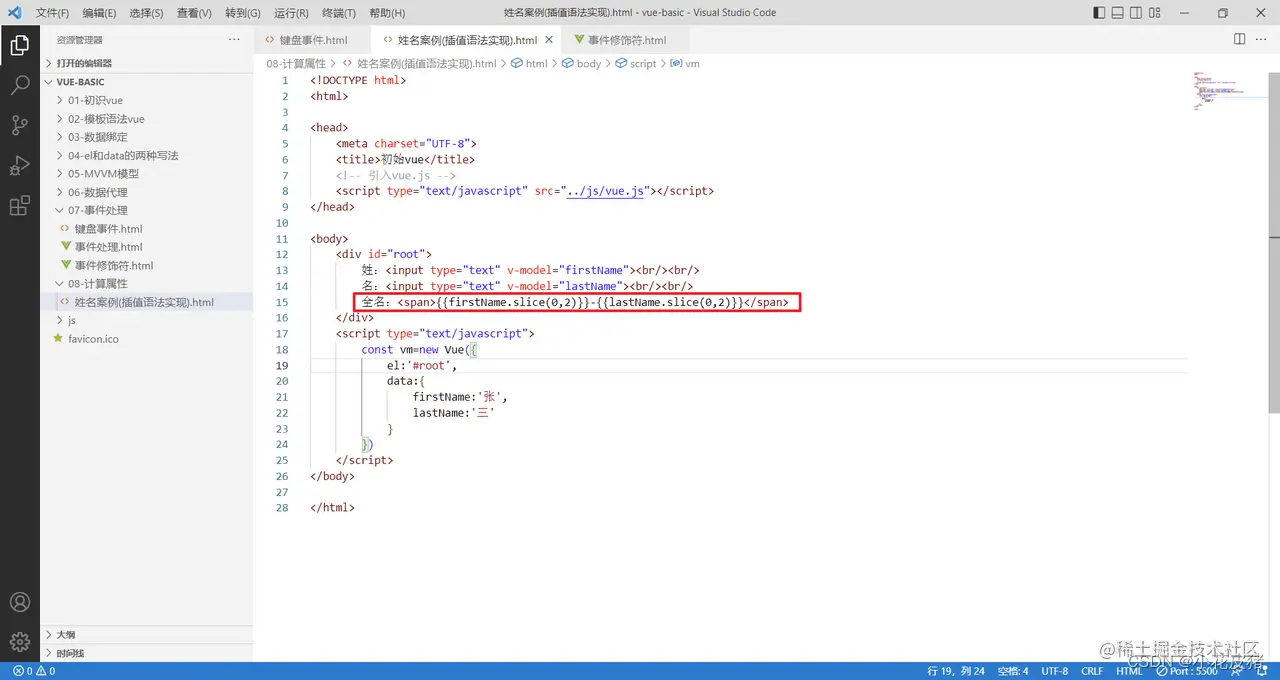Collapse the 08-计算属性 folder in explorer
This screenshot has height=680, width=1280.
147,284
